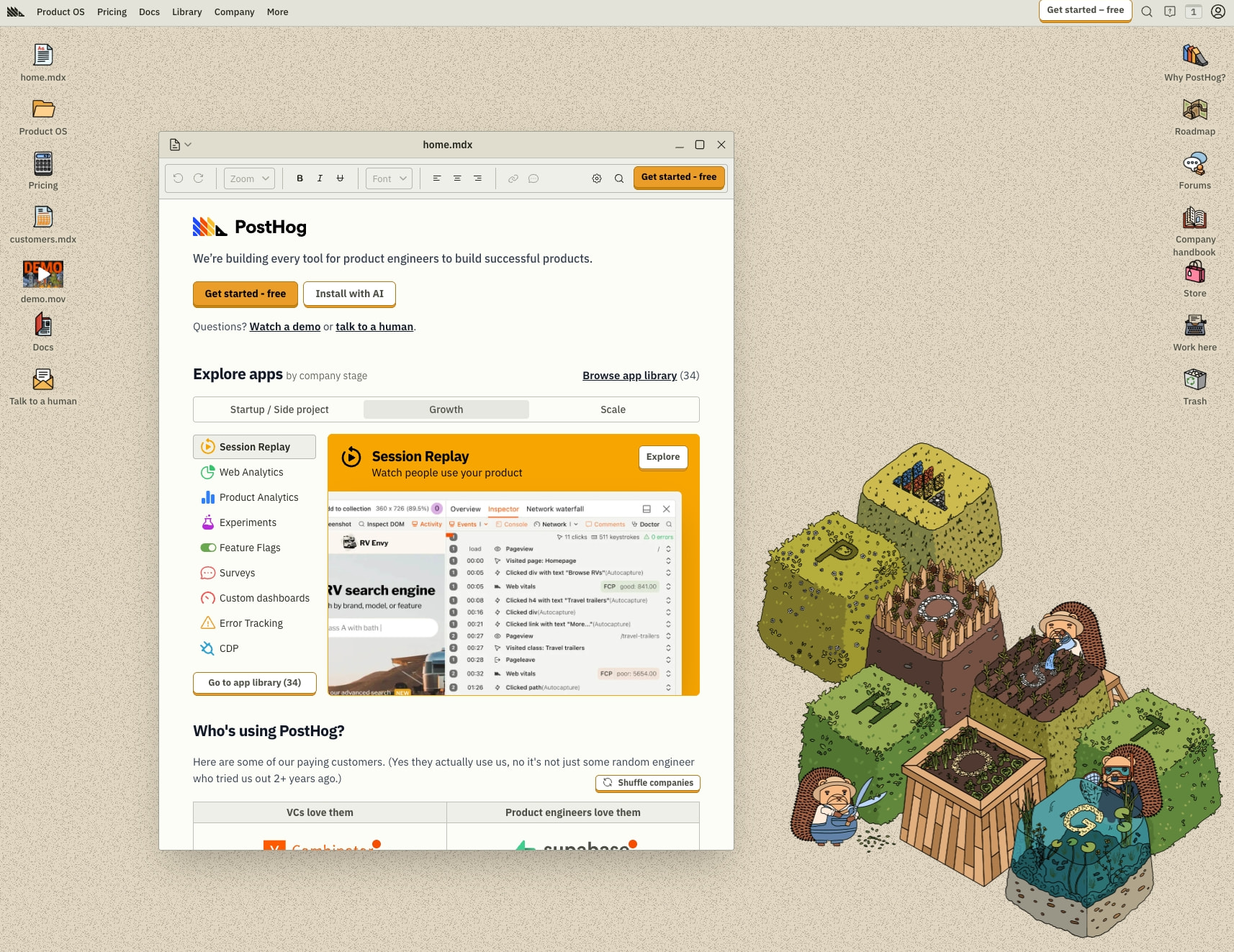
Task: Click Shuffle companies button
Action: [648, 783]
